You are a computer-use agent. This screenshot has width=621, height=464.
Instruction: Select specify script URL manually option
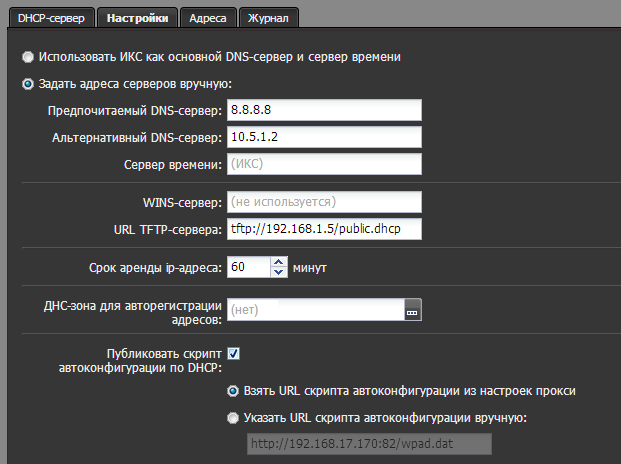(x=233, y=417)
